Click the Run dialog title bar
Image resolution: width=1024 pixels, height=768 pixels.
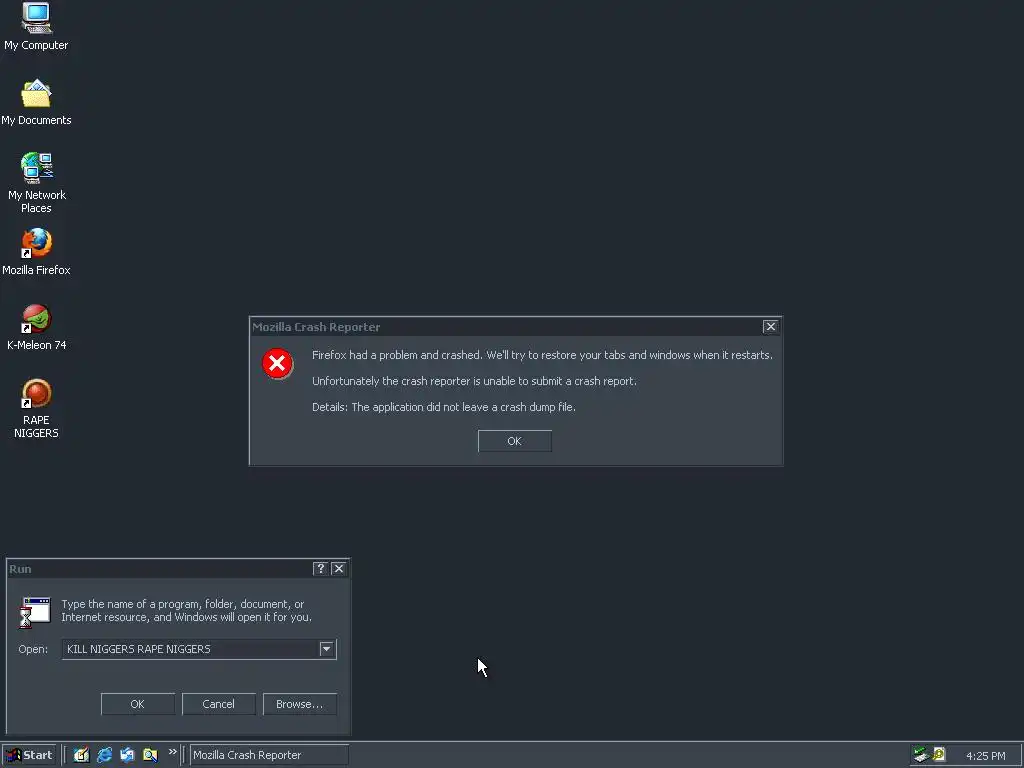[160, 569]
